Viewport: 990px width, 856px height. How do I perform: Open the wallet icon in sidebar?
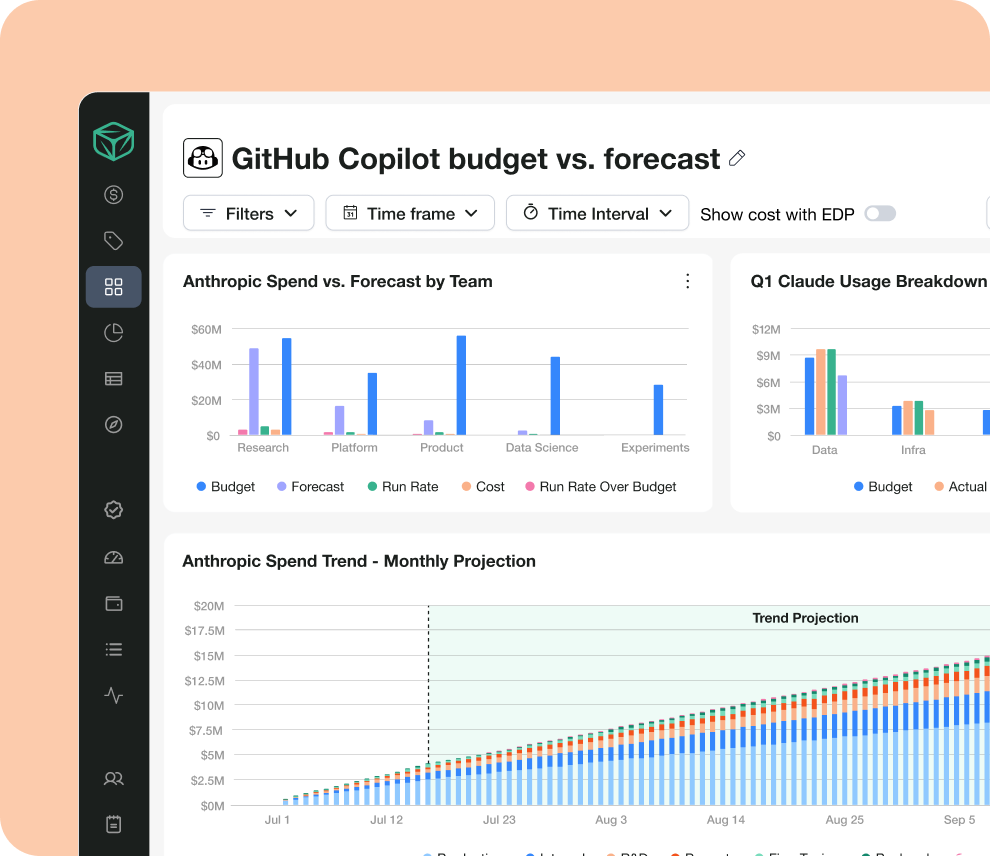[114, 603]
